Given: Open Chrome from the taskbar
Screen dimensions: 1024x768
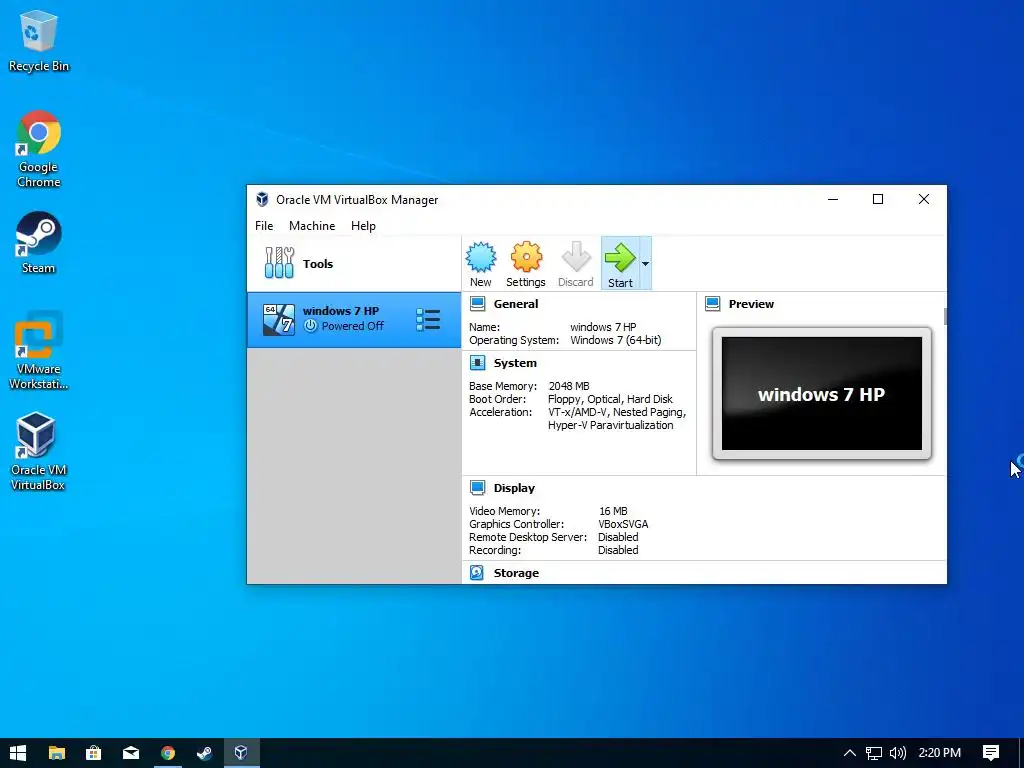Looking at the screenshot, I should pyautogui.click(x=168, y=753).
